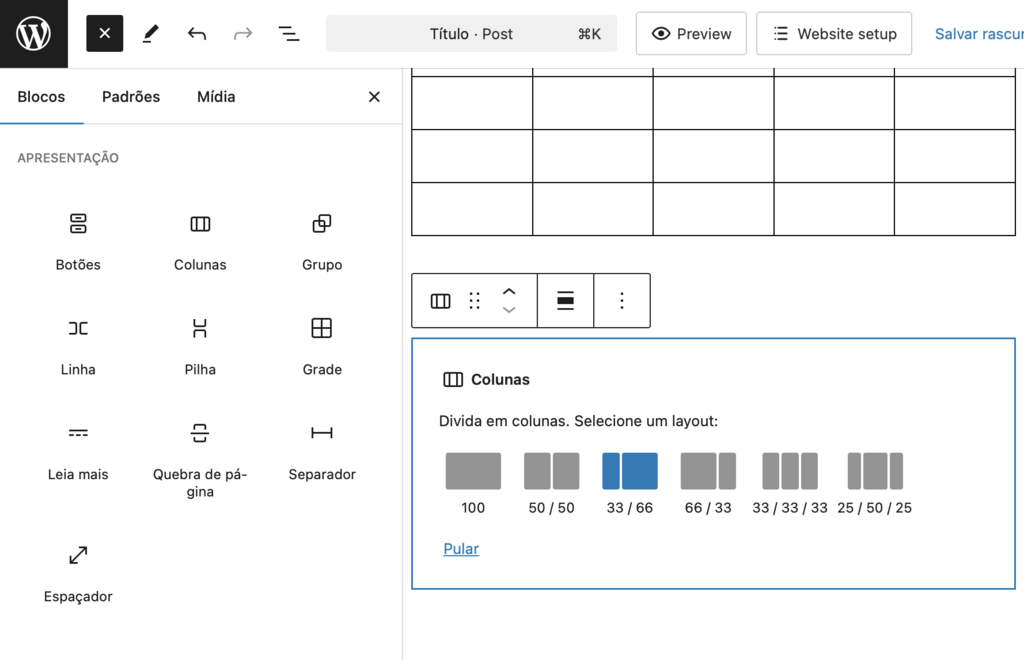
Task: Open the post Preview
Action: 691,33
